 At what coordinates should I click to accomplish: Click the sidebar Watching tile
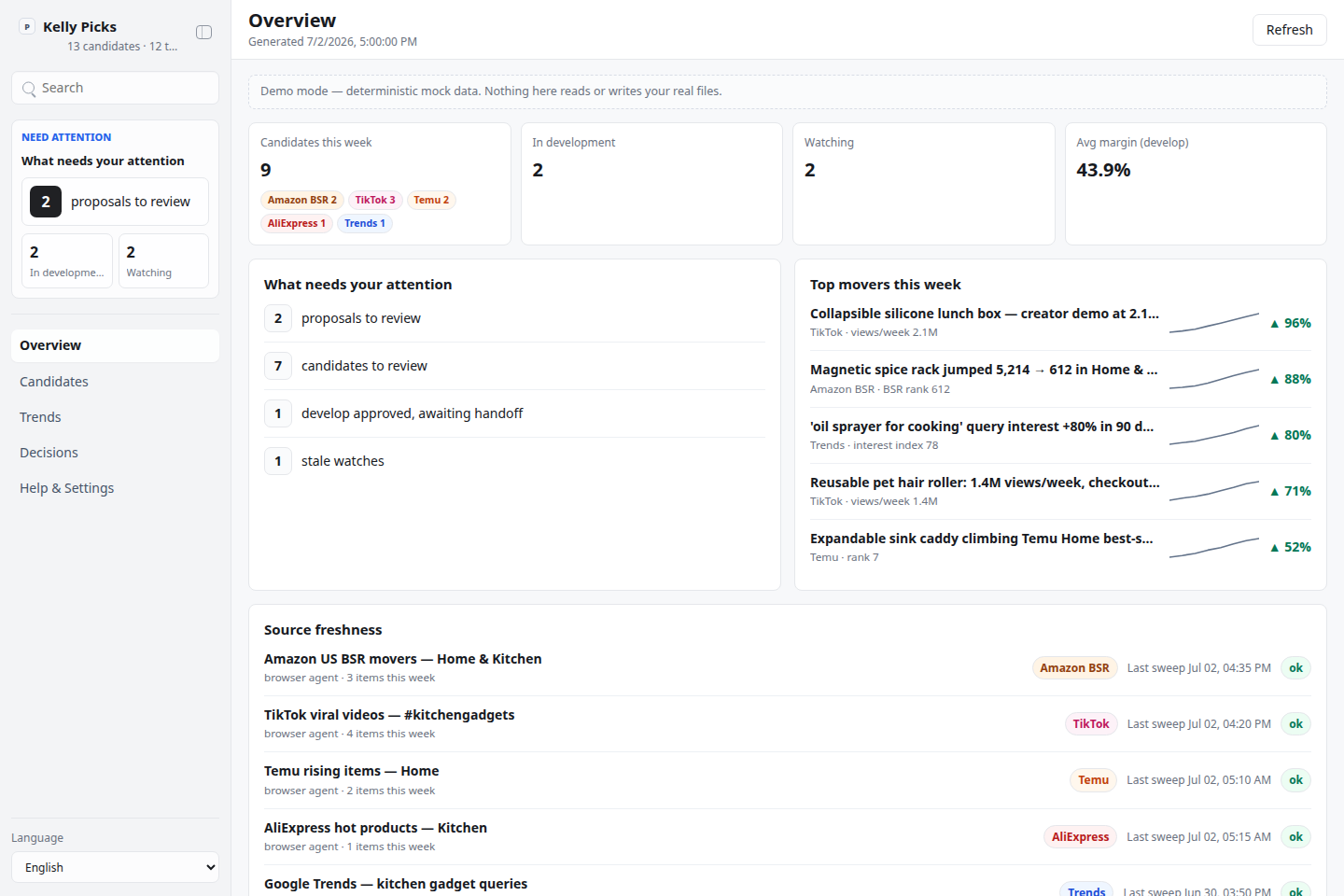(163, 261)
